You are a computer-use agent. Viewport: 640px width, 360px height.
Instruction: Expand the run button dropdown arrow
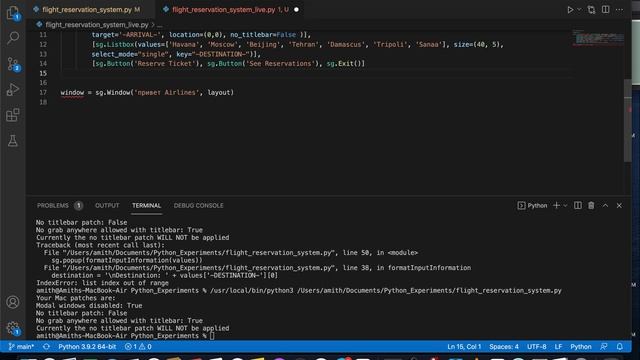pos(579,9)
